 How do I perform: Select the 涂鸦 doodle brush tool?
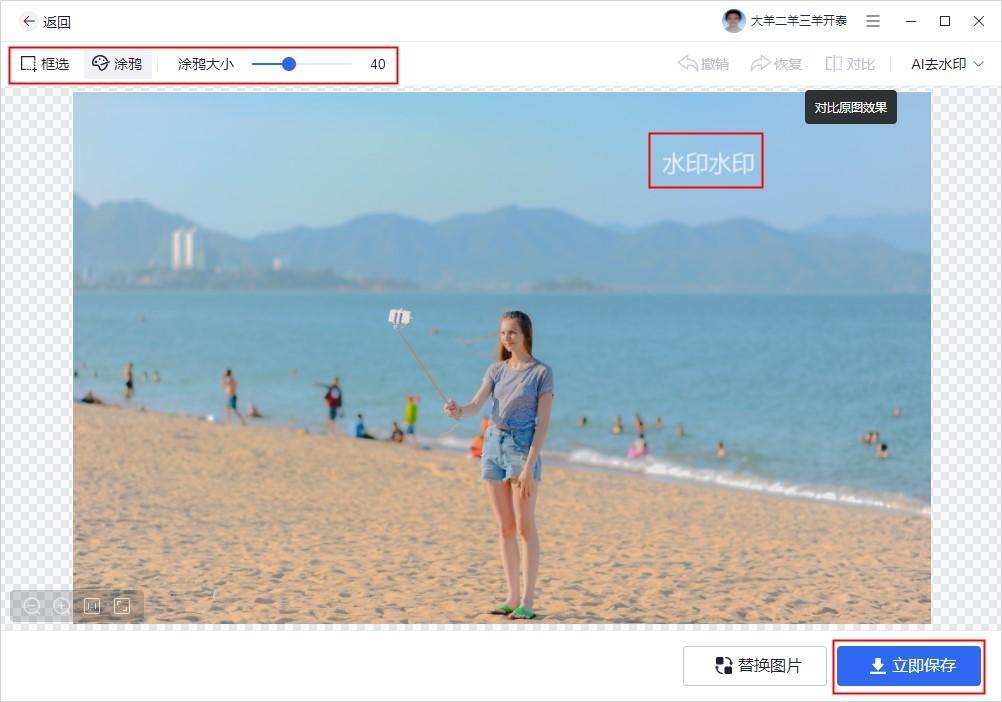117,64
